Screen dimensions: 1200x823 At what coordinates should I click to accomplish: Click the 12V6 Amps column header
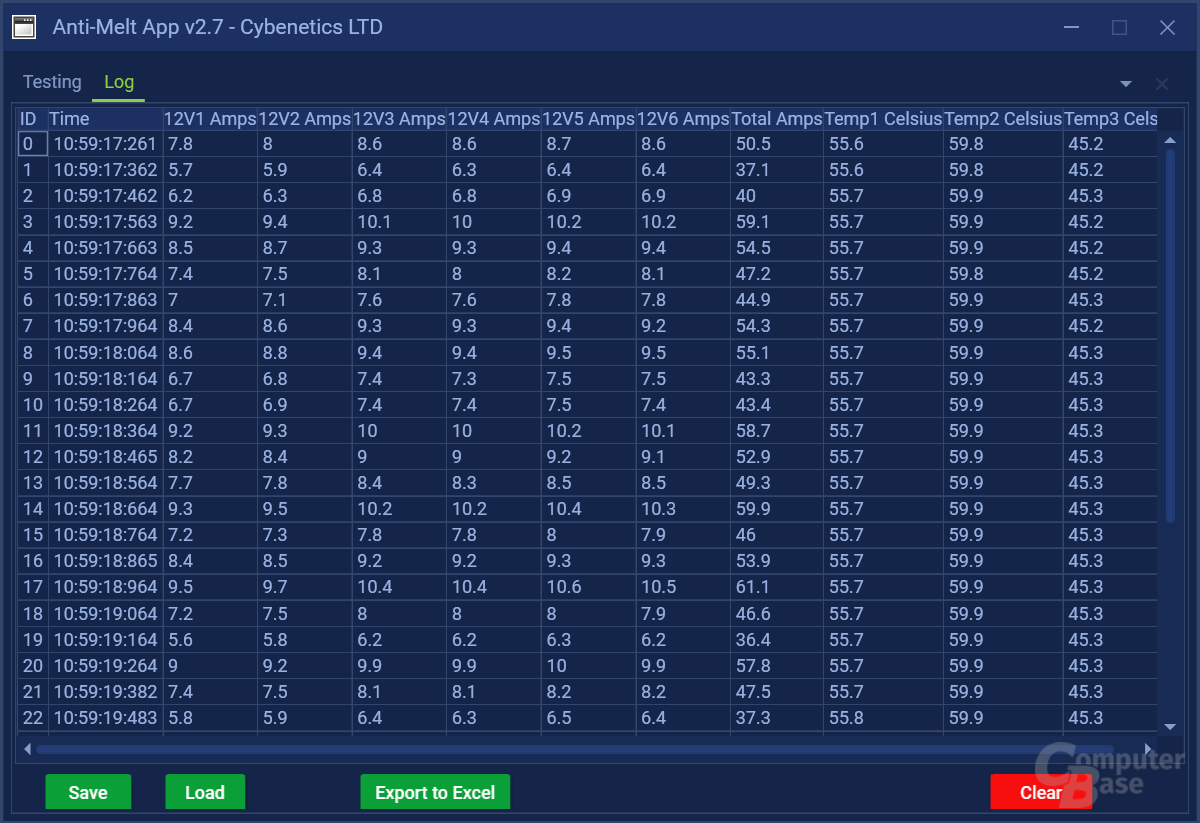click(x=683, y=118)
